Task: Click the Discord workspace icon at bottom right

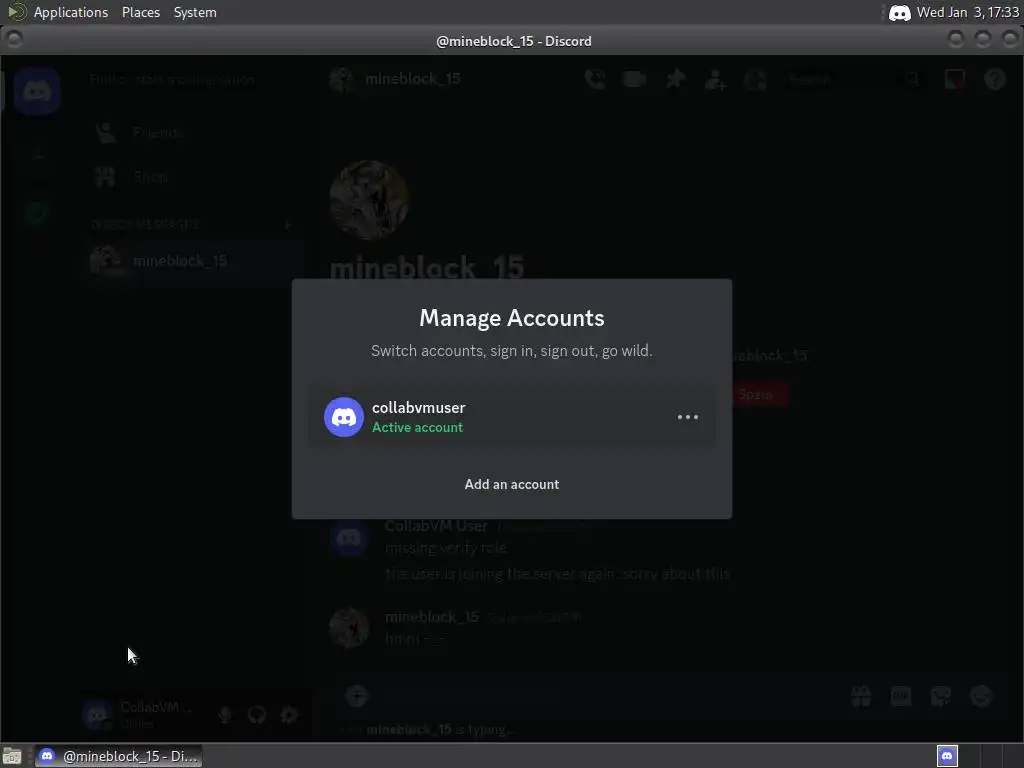Action: point(947,756)
